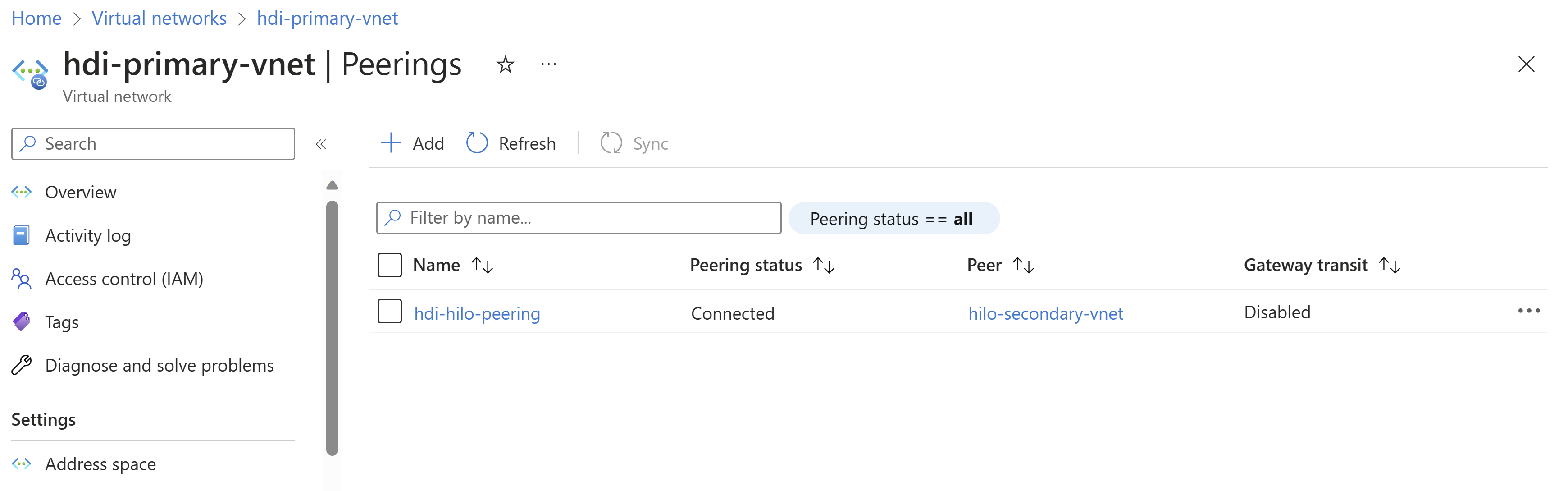Open the Peering status filter dropdown
The image size is (1568, 491).
[893, 218]
